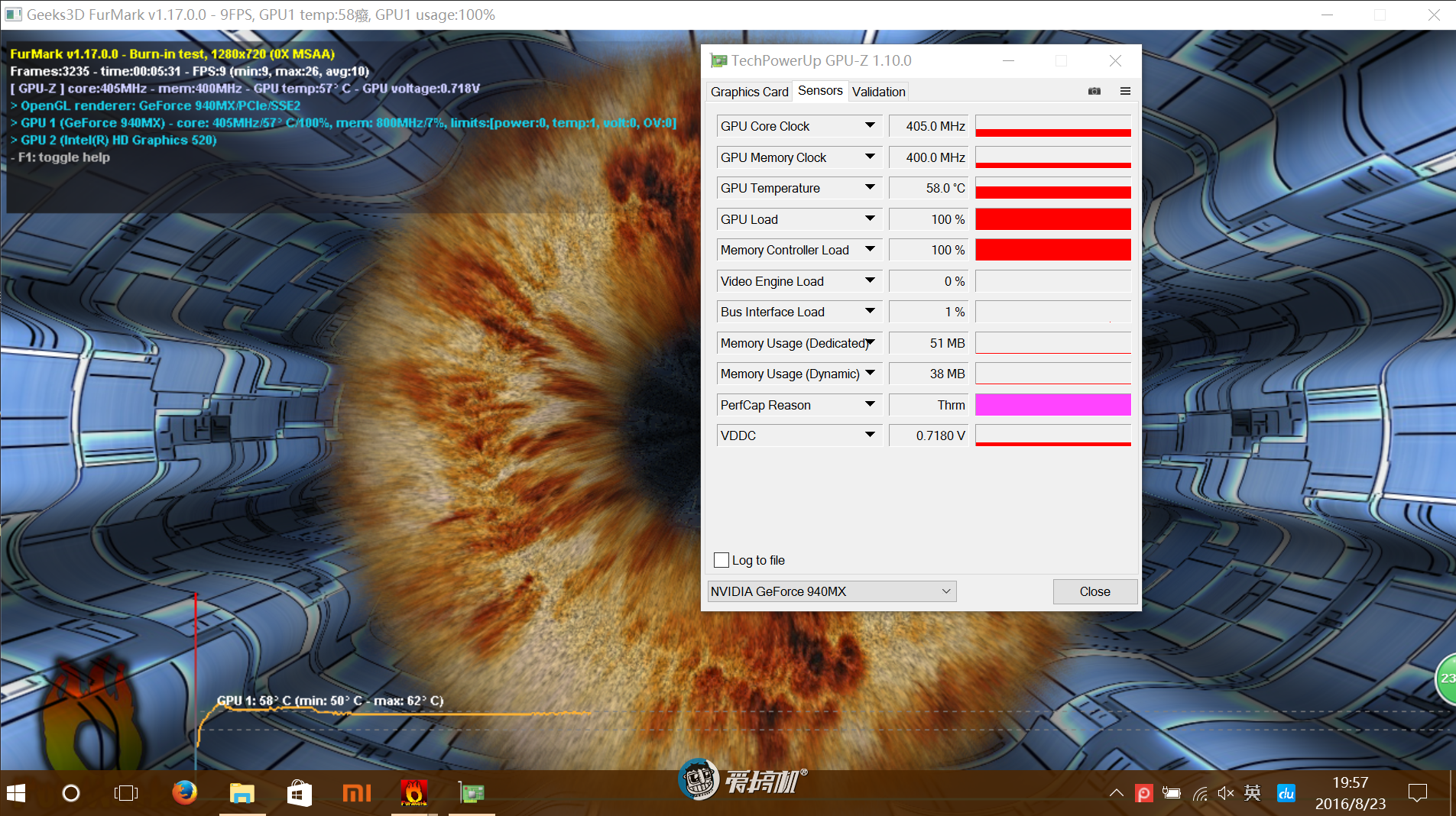Click the green circle badge at right edge
The image size is (1456, 816).
point(1446,678)
